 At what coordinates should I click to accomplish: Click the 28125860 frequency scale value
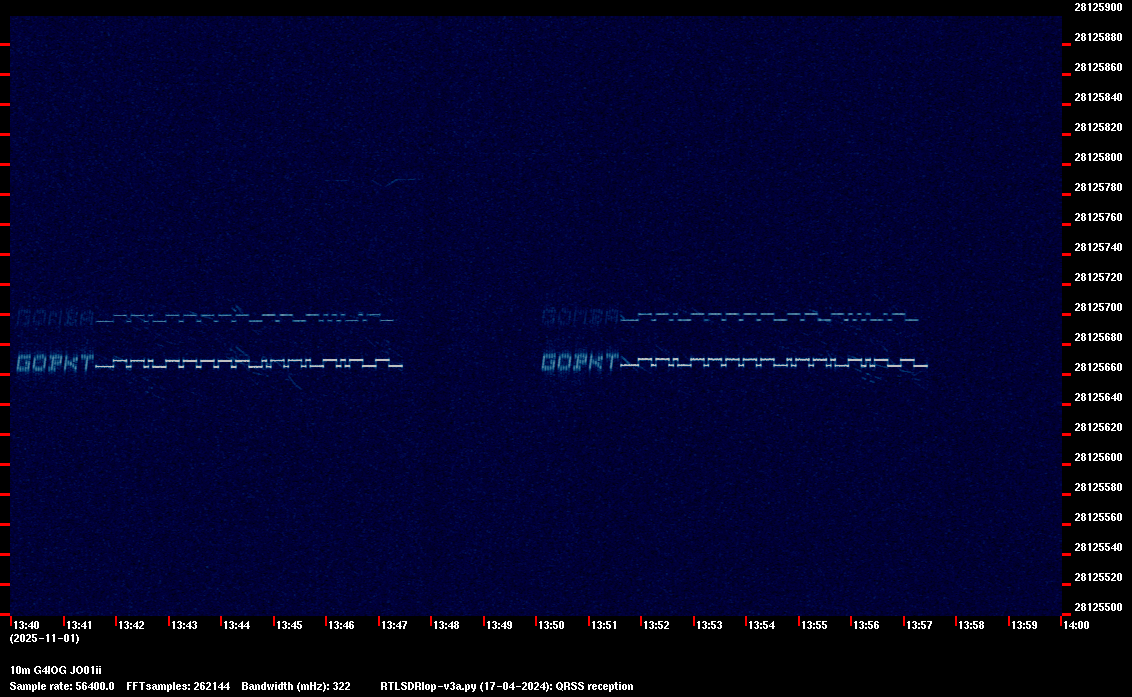pyautogui.click(x=1099, y=67)
